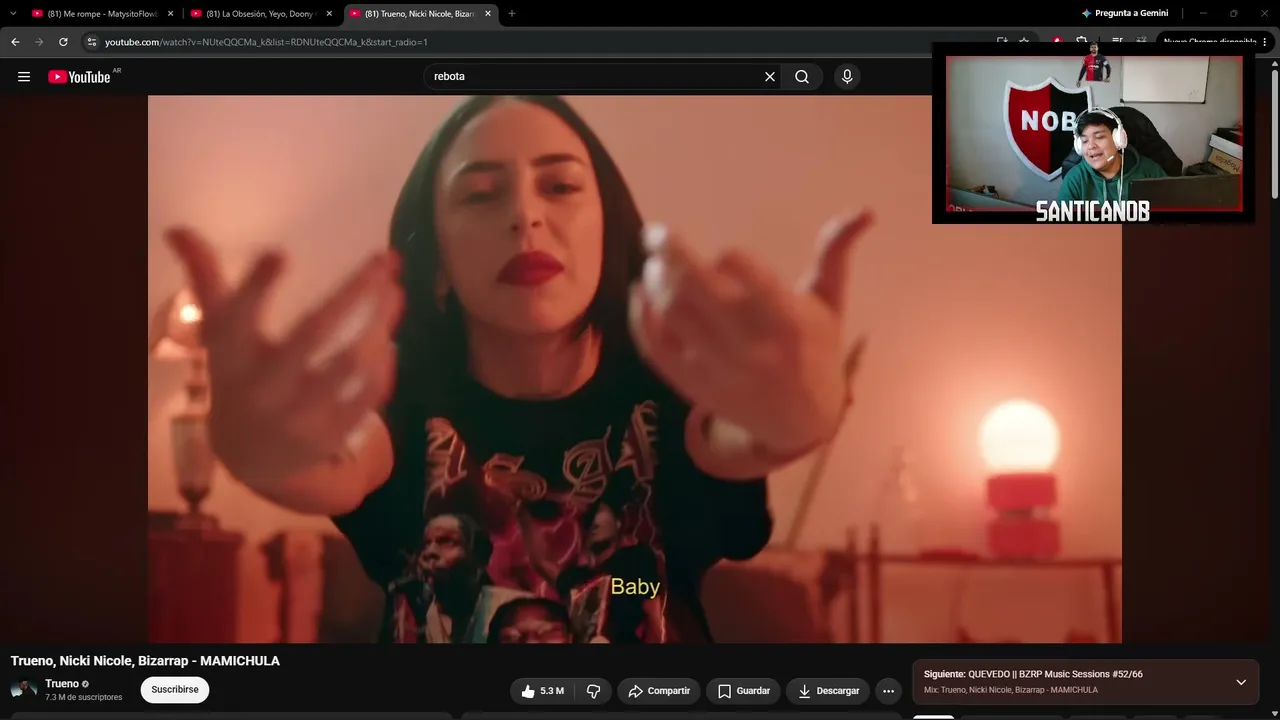
Task: View site information icon in address bar
Action: 91,42
